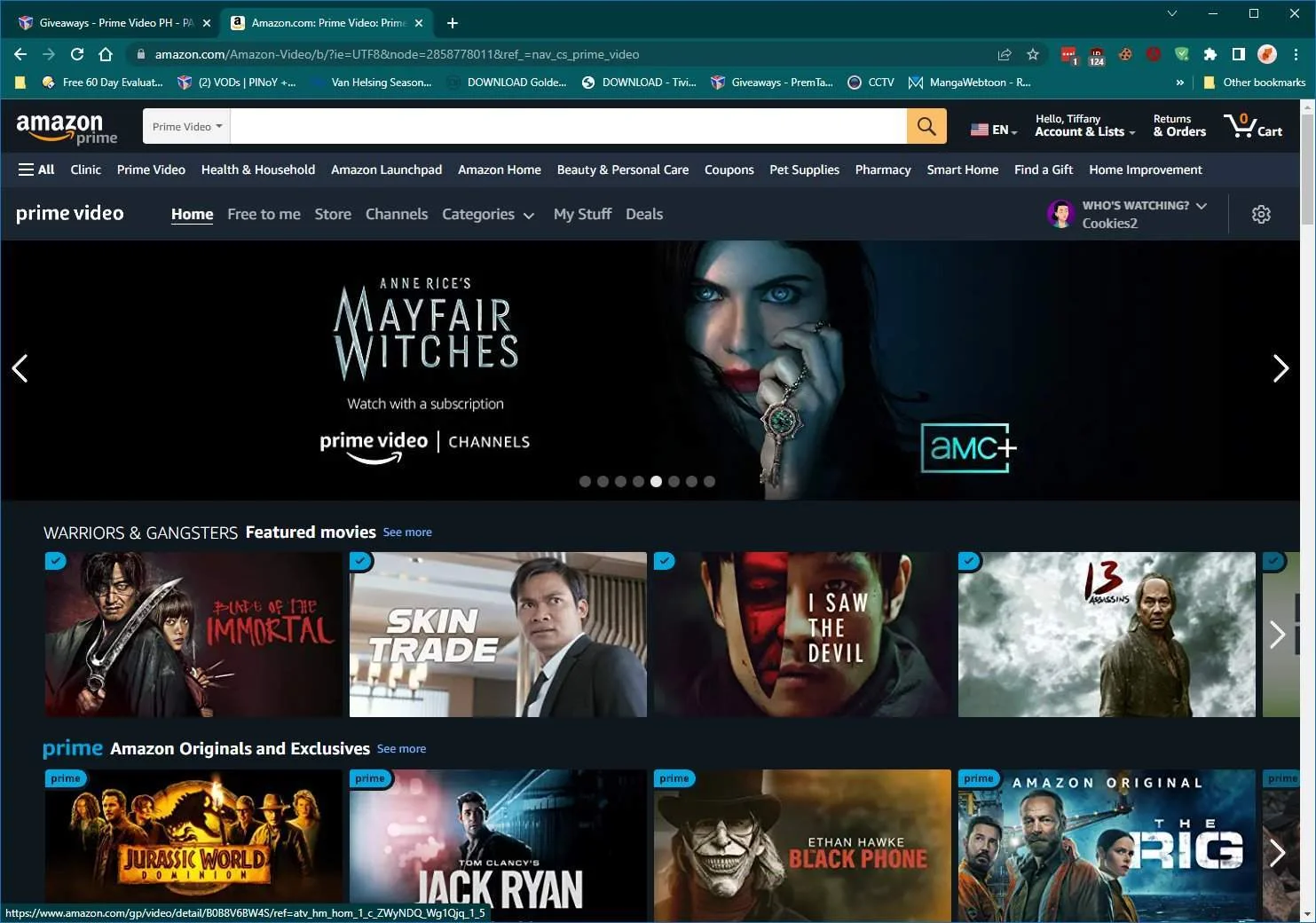
Task: Bookmark this page with star icon
Action: pos(1033,54)
